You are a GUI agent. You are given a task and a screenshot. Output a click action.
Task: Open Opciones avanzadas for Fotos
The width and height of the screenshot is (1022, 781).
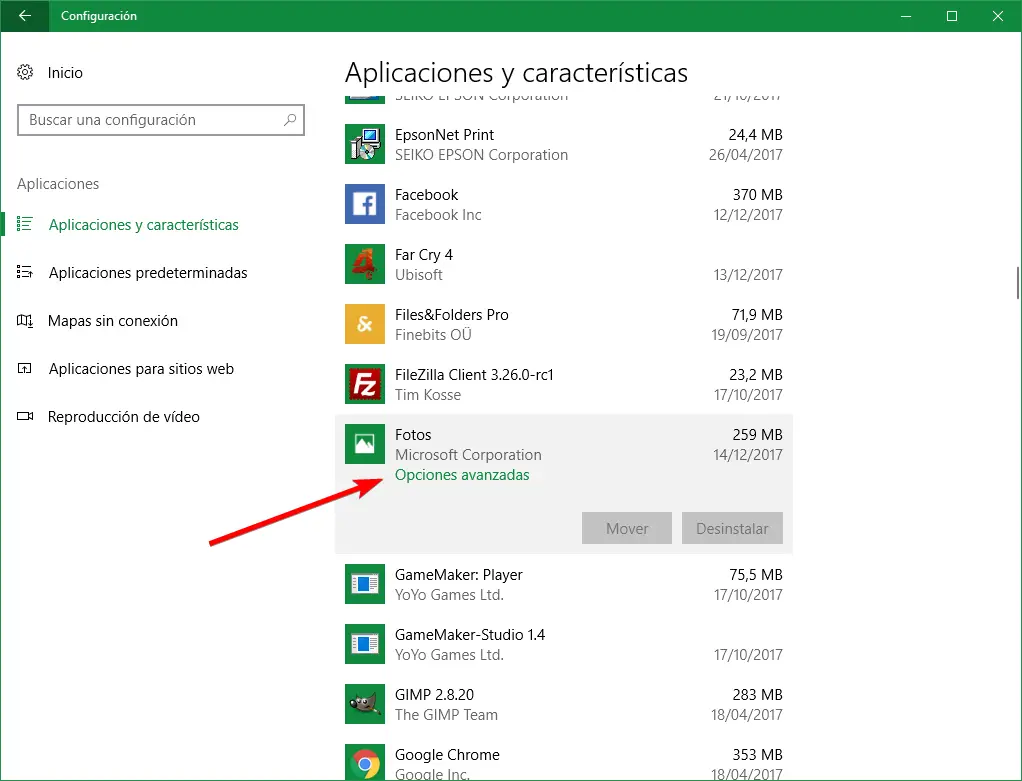pos(462,475)
